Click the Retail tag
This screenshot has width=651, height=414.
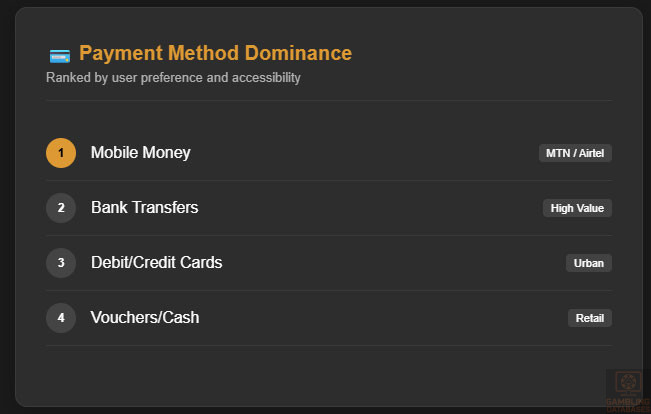pyautogui.click(x=589, y=318)
